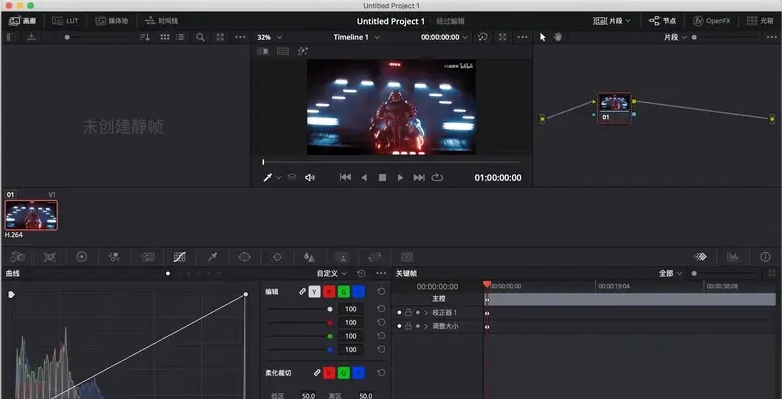
Task: Toggle the curve channel link icon
Action: [x=302, y=292]
